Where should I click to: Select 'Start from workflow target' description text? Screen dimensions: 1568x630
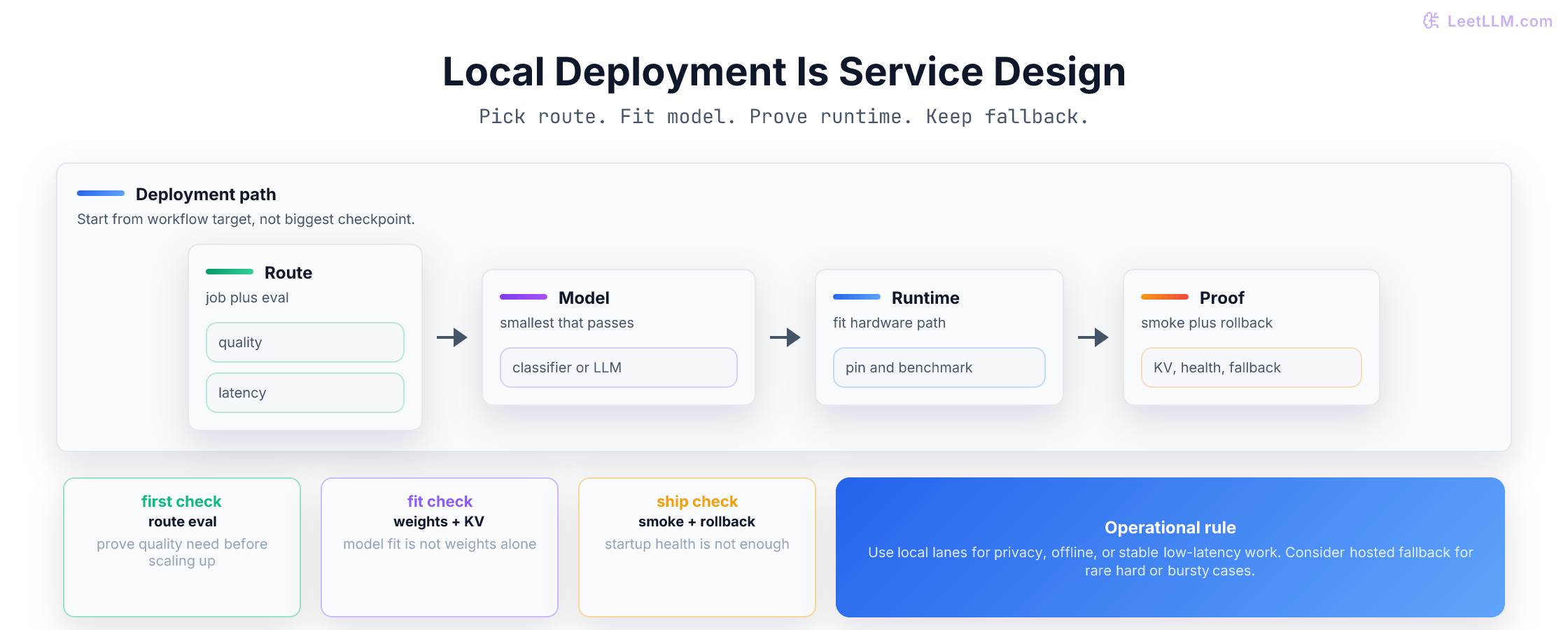[x=246, y=219]
